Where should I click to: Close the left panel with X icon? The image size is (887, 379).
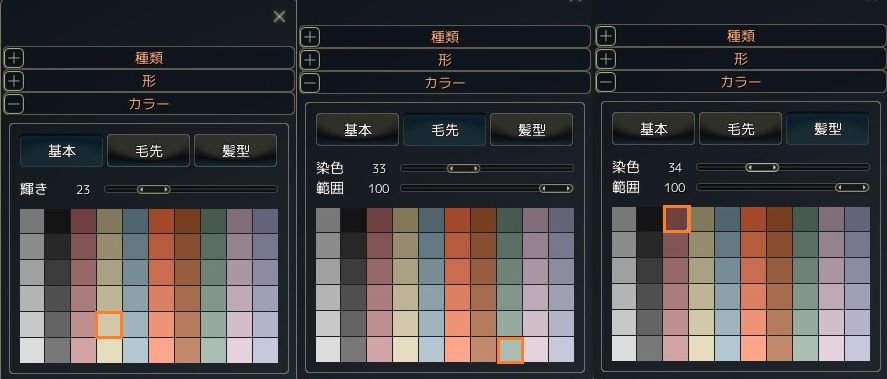279,17
